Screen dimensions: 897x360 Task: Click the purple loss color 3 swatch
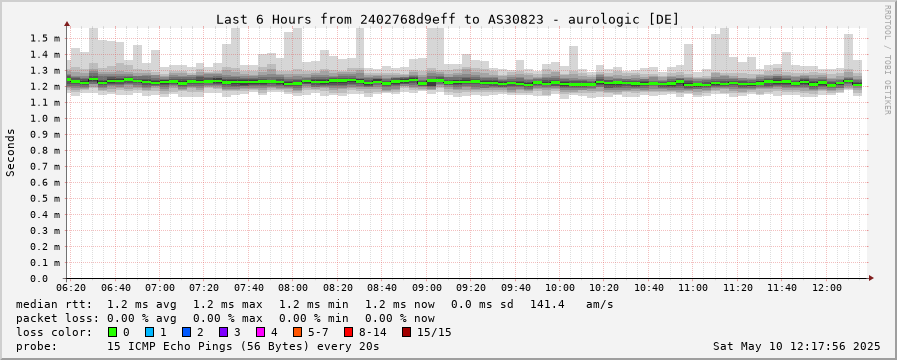point(223,332)
